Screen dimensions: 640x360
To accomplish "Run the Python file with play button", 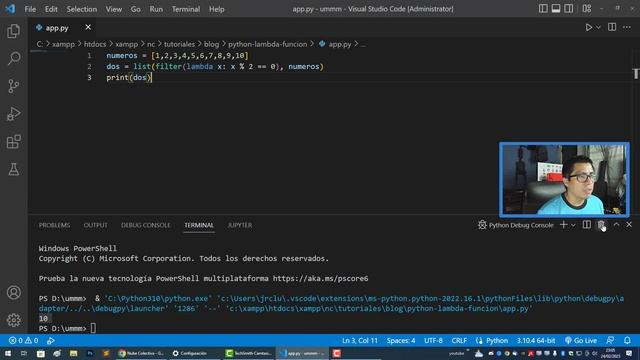I will pyautogui.click(x=589, y=27).
